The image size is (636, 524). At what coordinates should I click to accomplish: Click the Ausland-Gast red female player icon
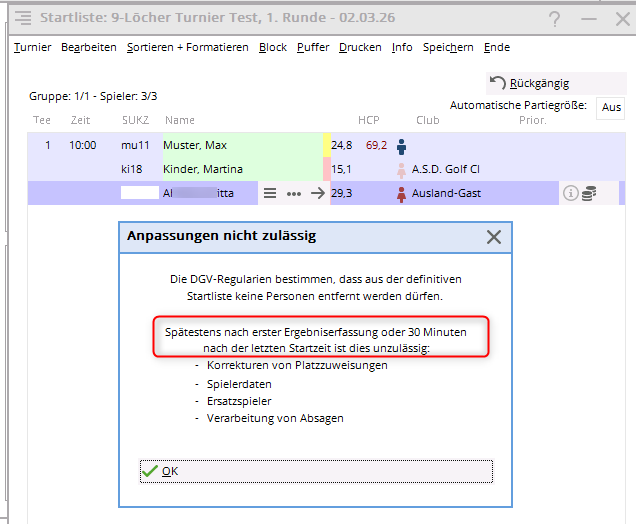(x=401, y=194)
